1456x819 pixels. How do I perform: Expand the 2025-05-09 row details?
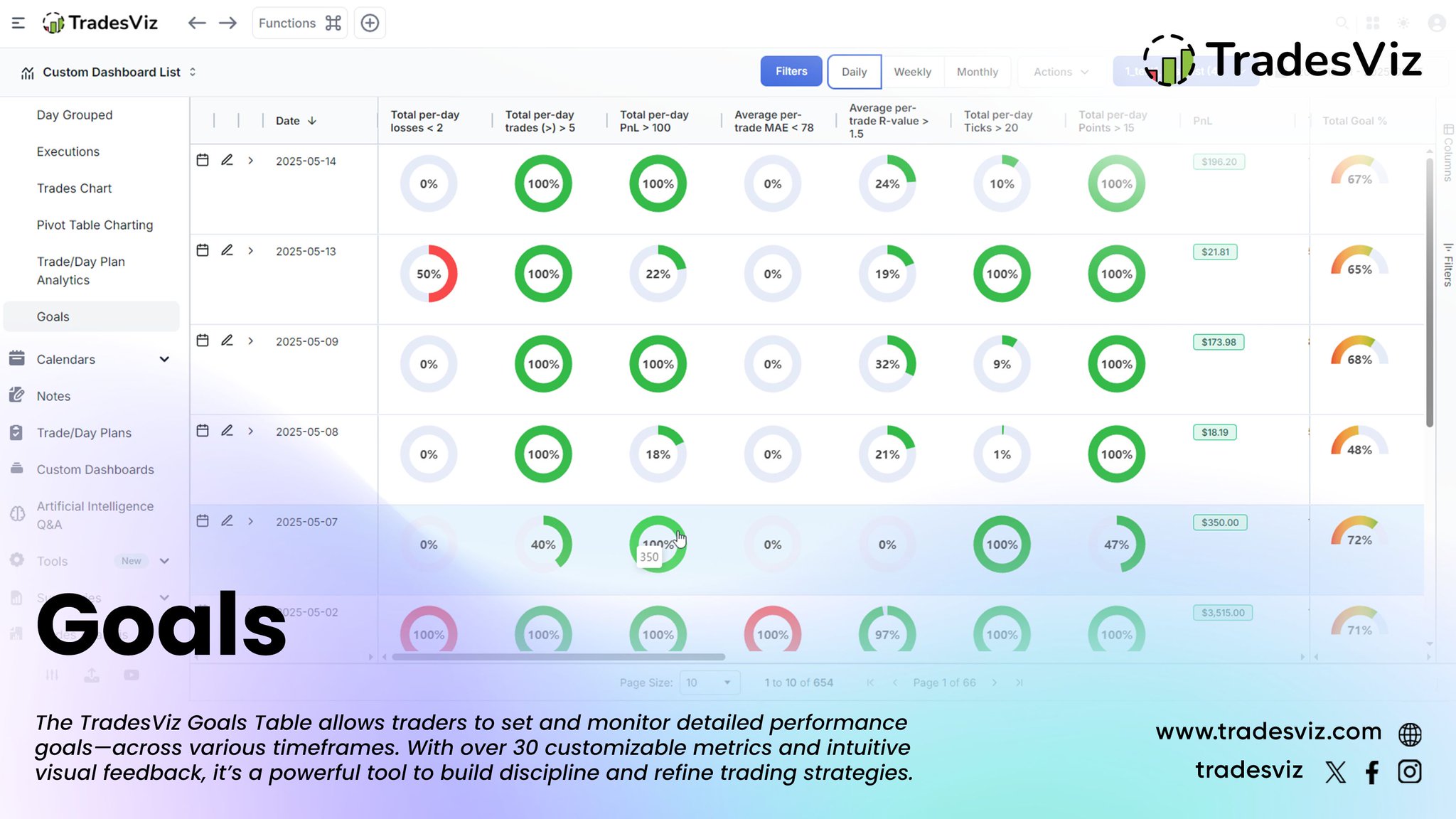click(x=251, y=341)
